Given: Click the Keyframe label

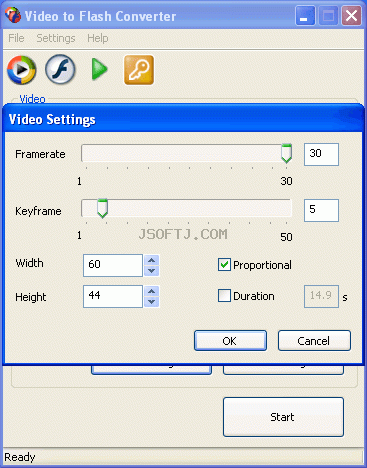Looking at the screenshot, I should (x=38, y=211).
